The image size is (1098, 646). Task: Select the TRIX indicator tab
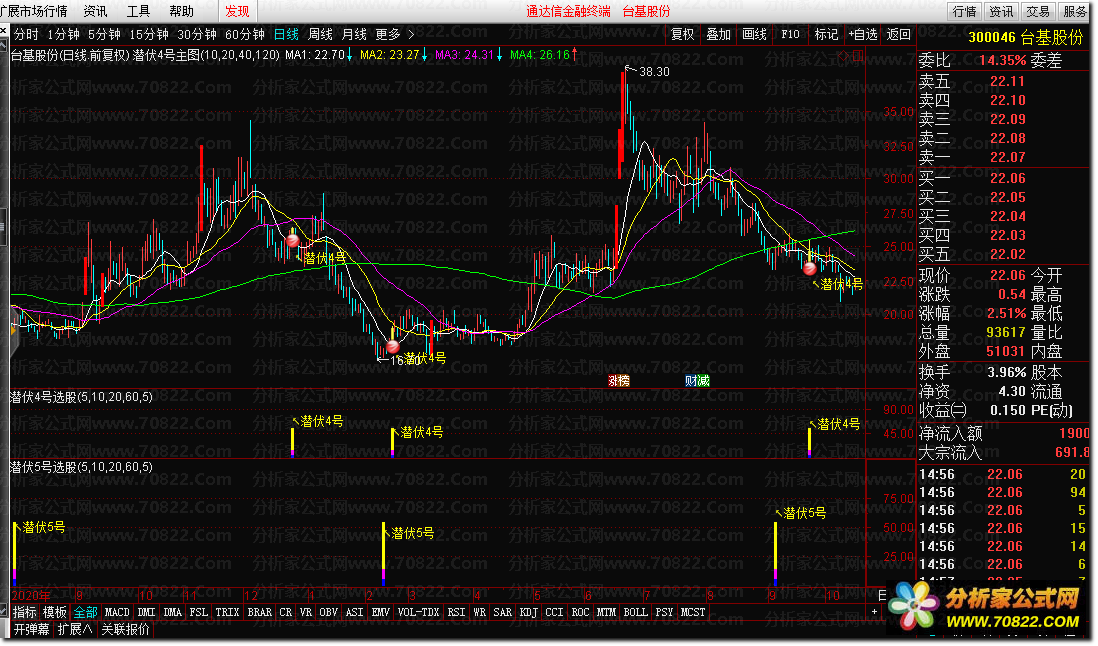click(x=227, y=612)
